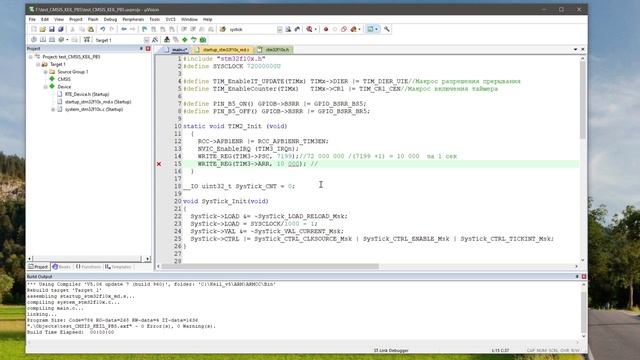The image size is (640, 360).
Task: Navigate backwards arrow icon
Action: 124,29
